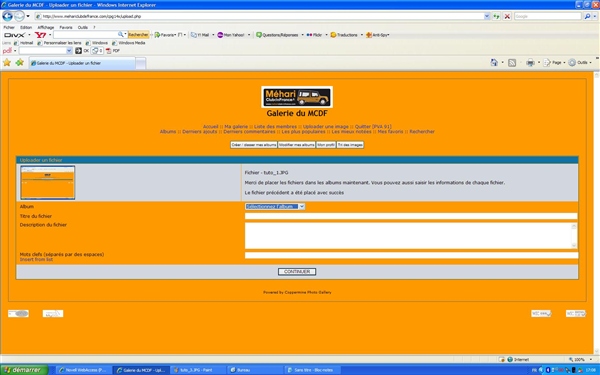The image size is (600, 375).
Task: Click Créer / classer mes albums button
Action: [x=254, y=145]
